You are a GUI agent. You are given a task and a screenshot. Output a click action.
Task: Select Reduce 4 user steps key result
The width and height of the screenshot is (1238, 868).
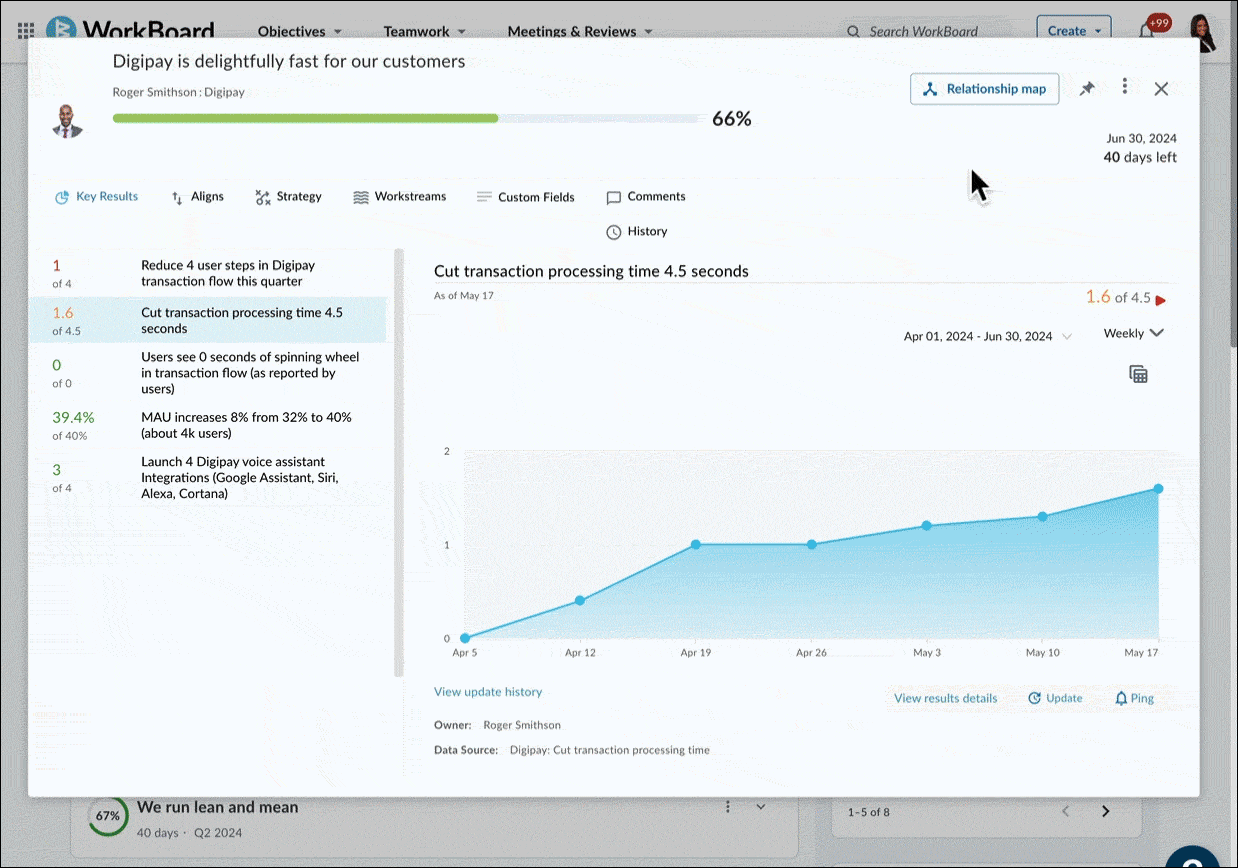click(208, 273)
